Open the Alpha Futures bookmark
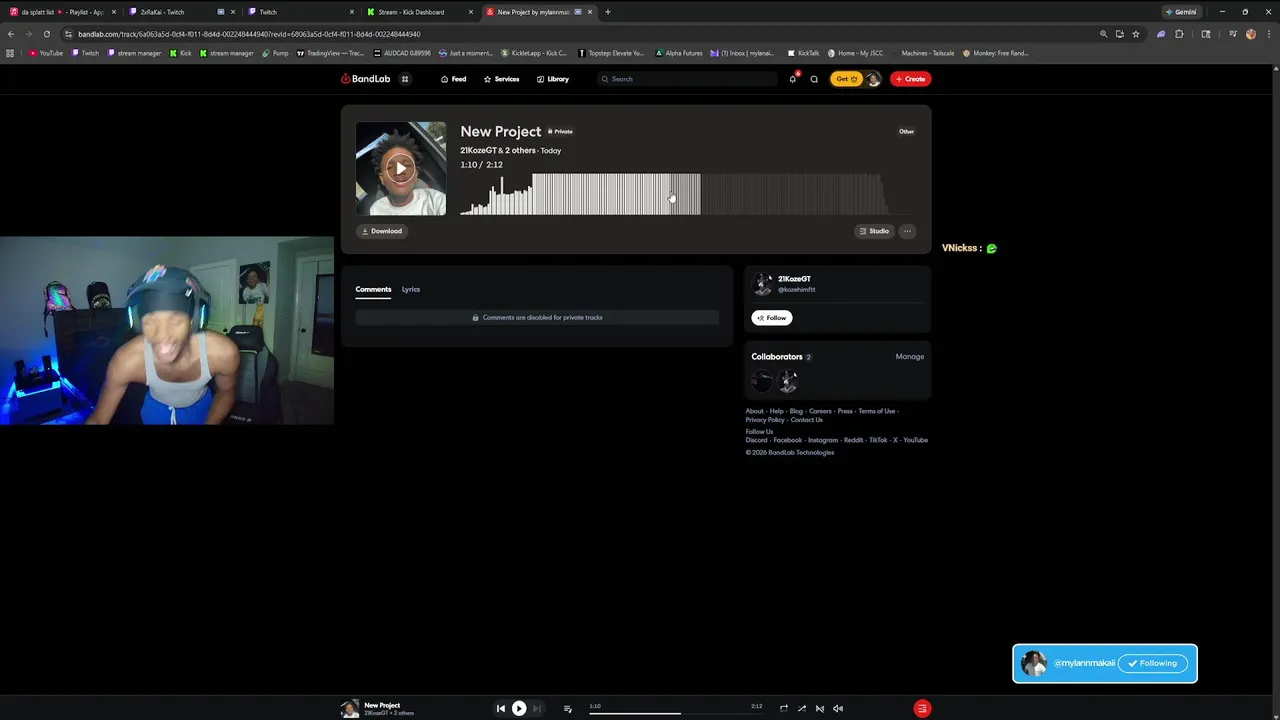This screenshot has width=1280, height=720. click(679, 53)
